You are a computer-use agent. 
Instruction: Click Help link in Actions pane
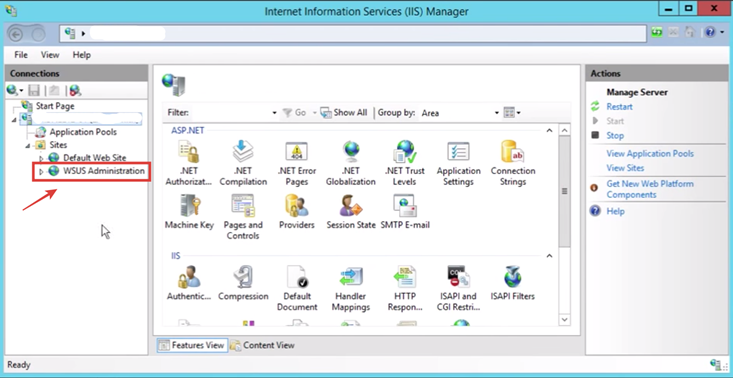(615, 211)
